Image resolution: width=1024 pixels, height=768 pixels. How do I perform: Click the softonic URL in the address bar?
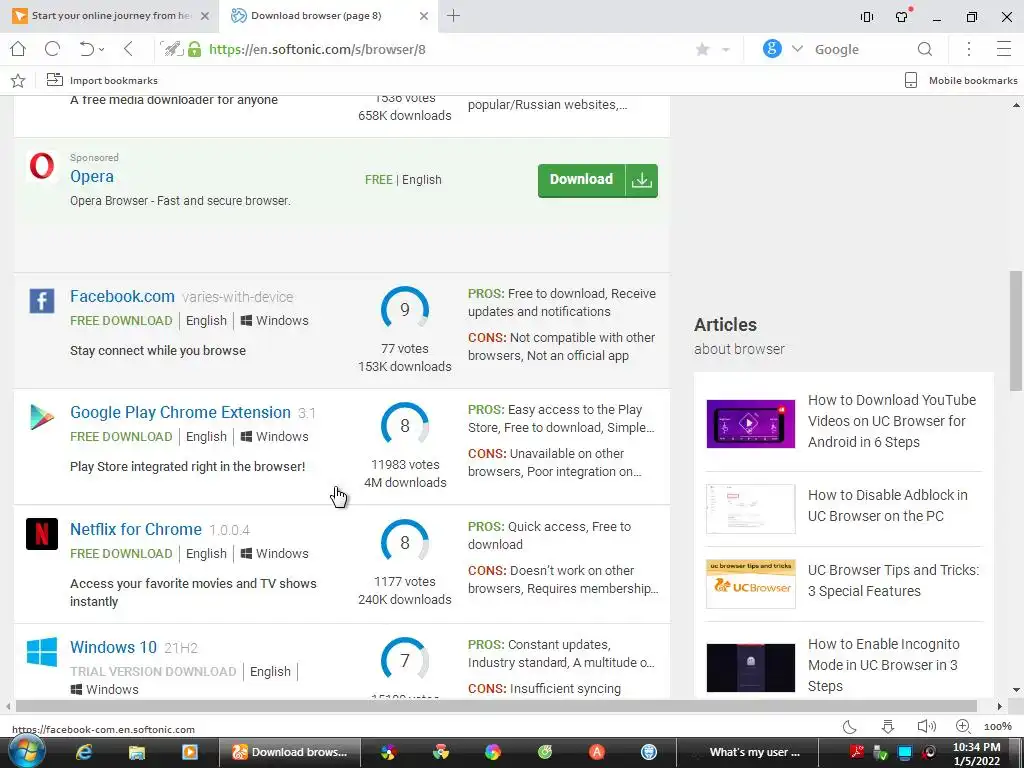[317, 50]
